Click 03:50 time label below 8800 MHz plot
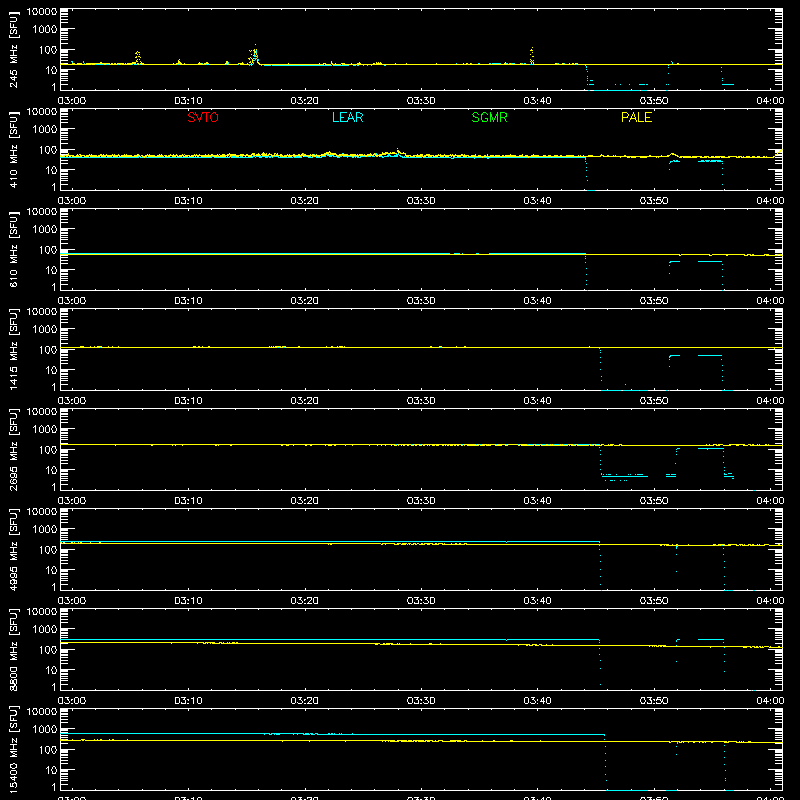The image size is (800, 800). pyautogui.click(x=654, y=701)
